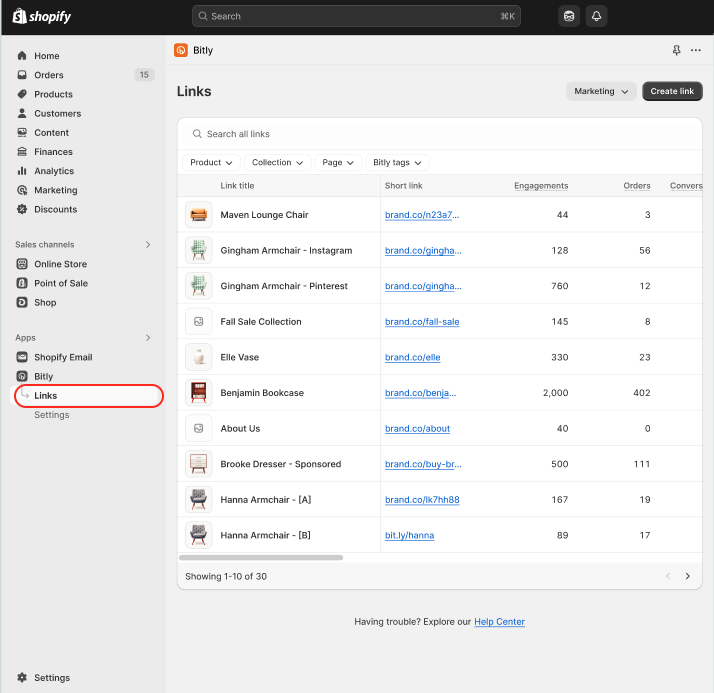The image size is (714, 693).
Task: Open brand.co/fall-sale short link
Action: coord(422,321)
